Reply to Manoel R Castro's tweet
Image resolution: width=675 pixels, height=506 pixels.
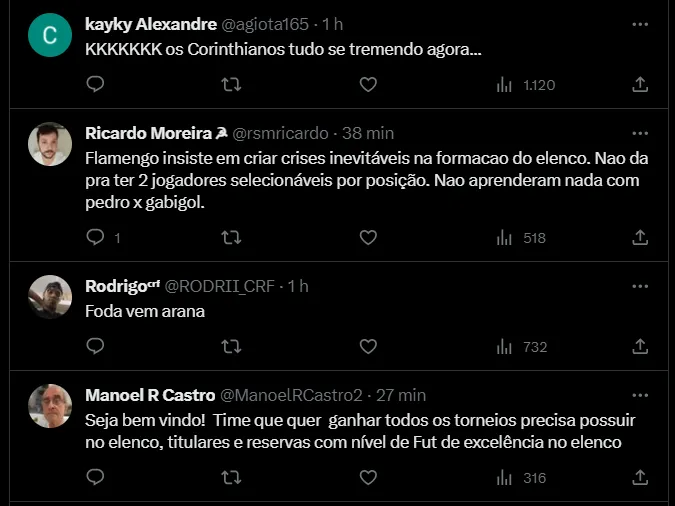click(95, 478)
